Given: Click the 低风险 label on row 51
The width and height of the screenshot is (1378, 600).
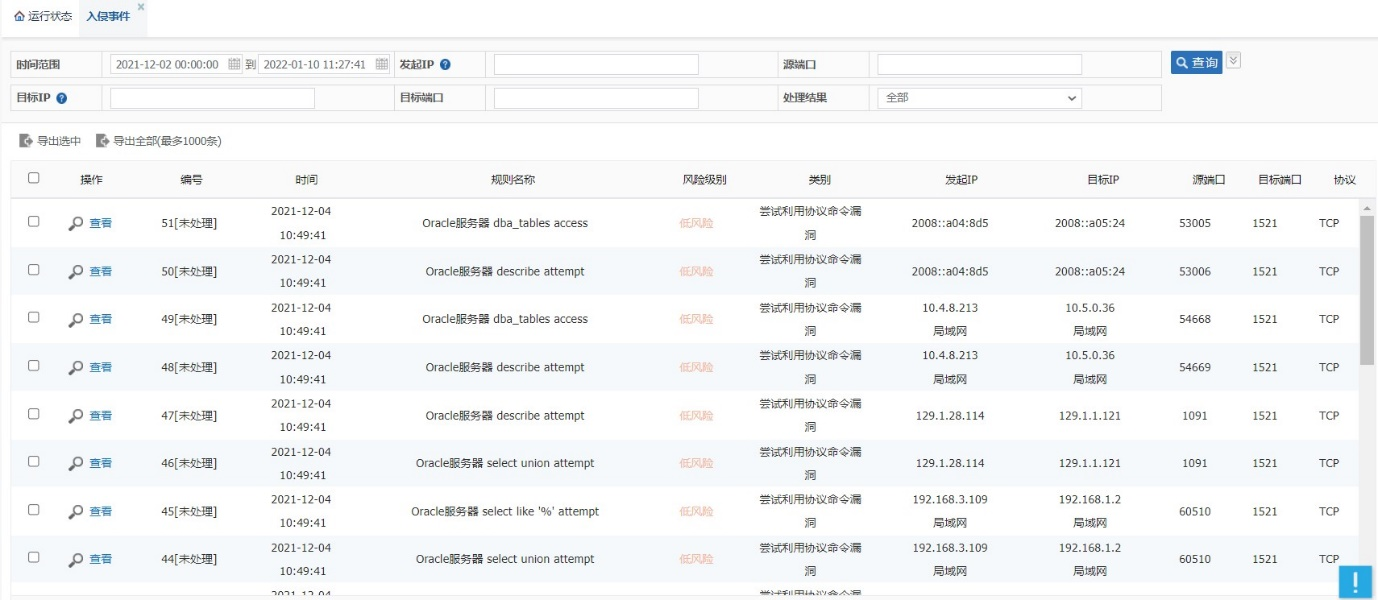Looking at the screenshot, I should pyautogui.click(x=697, y=224).
